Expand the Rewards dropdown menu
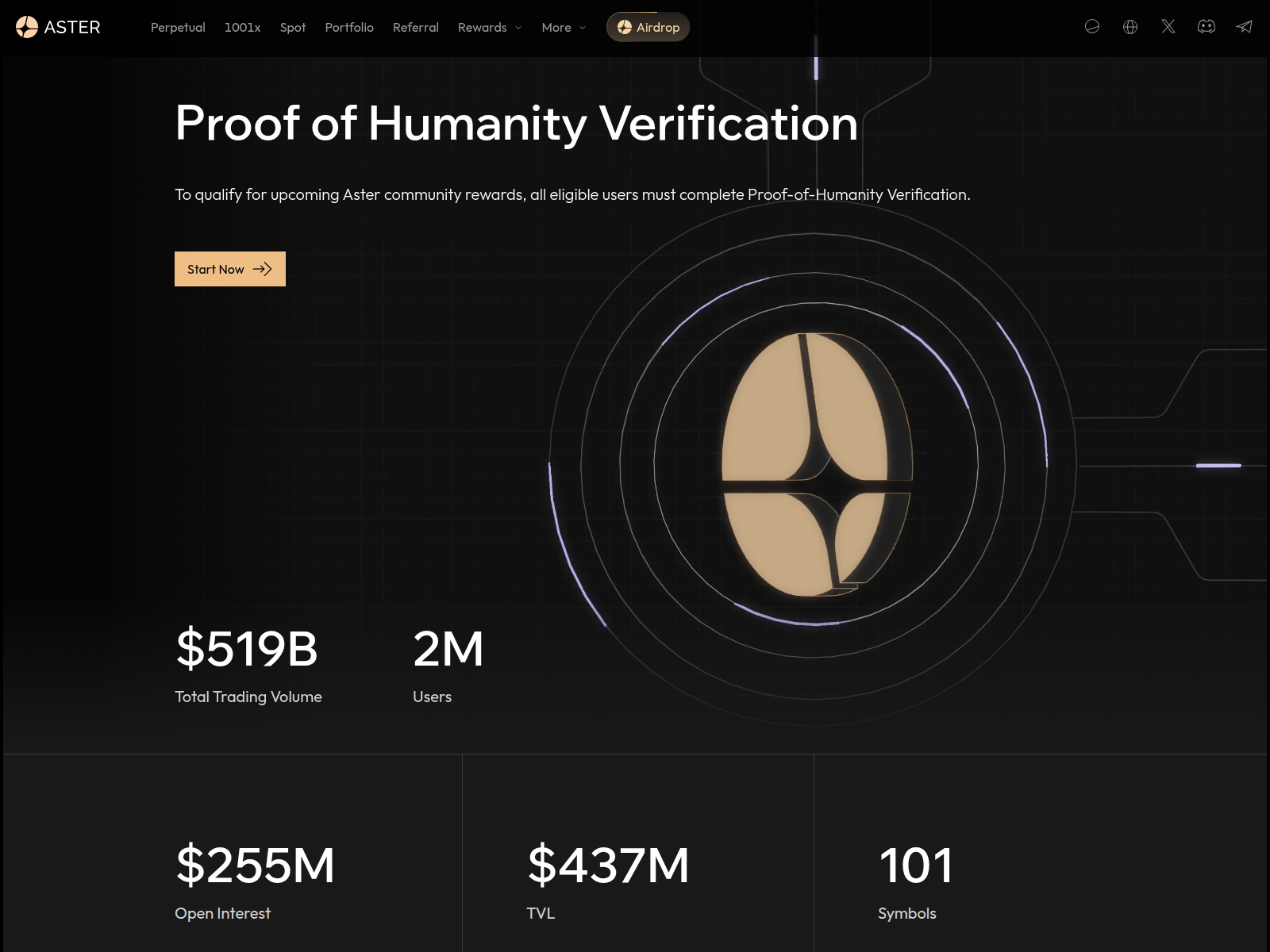1270x952 pixels. click(x=490, y=27)
